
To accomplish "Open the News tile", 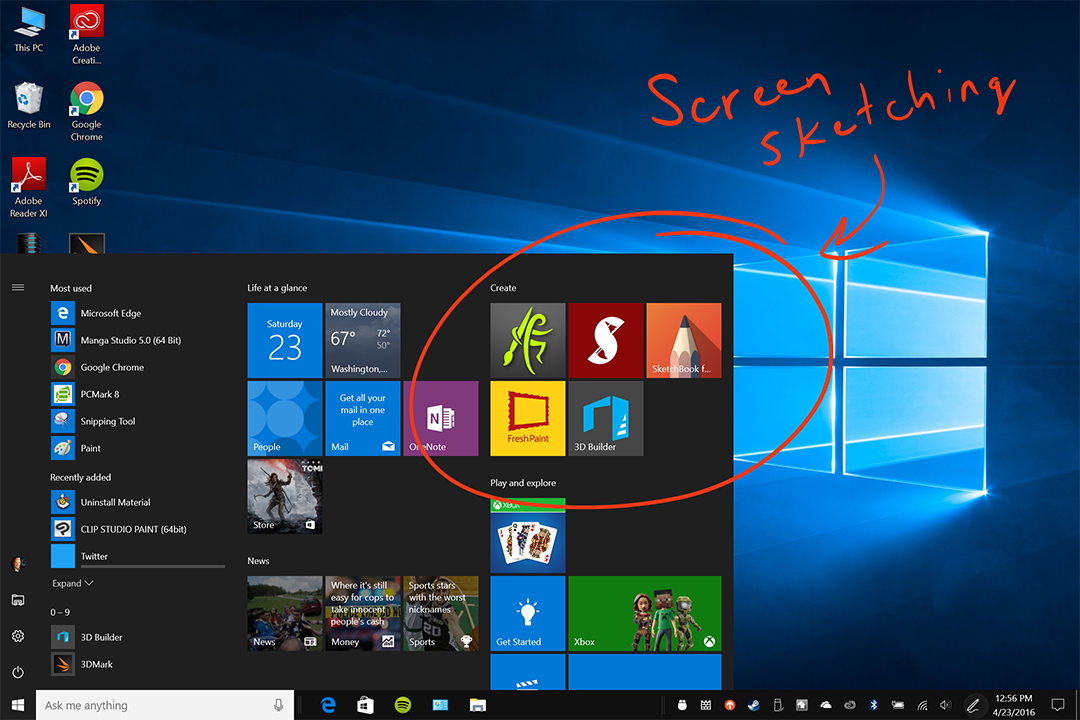I will coord(284,613).
